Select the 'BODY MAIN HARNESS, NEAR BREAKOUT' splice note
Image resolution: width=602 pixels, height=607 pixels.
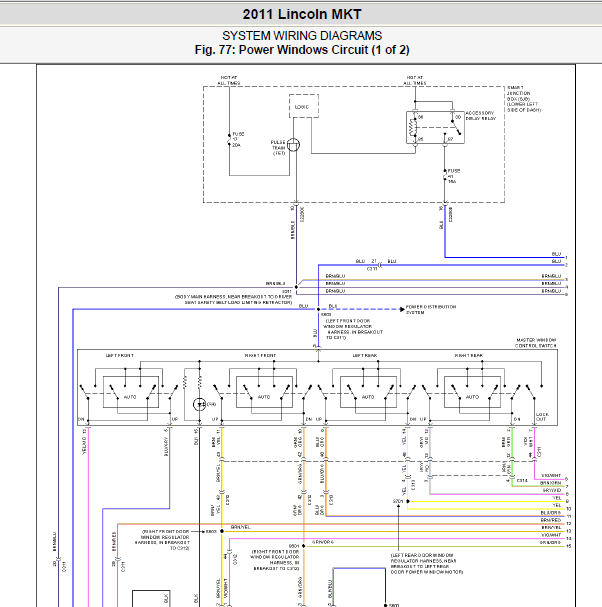point(234,300)
